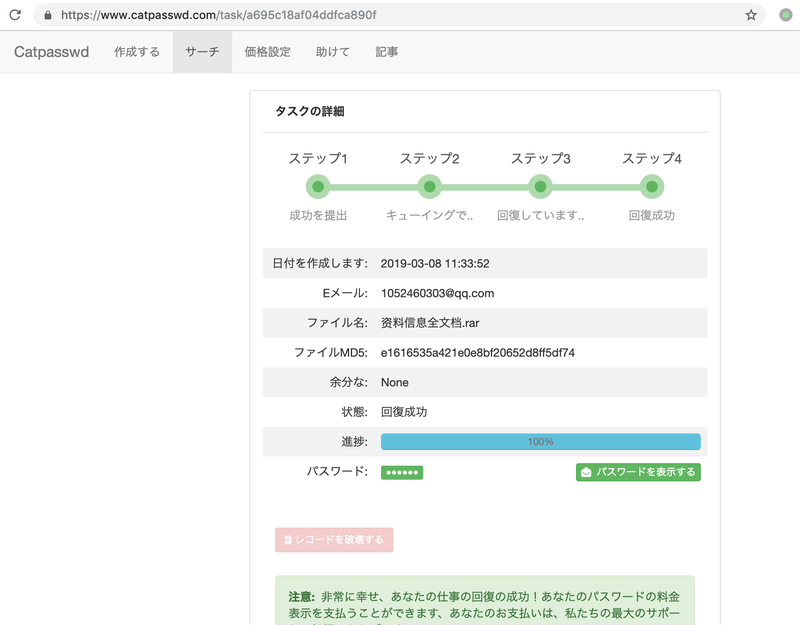Image resolution: width=800 pixels, height=625 pixels.
Task: Open the 価格設定 page
Action: pyautogui.click(x=267, y=52)
